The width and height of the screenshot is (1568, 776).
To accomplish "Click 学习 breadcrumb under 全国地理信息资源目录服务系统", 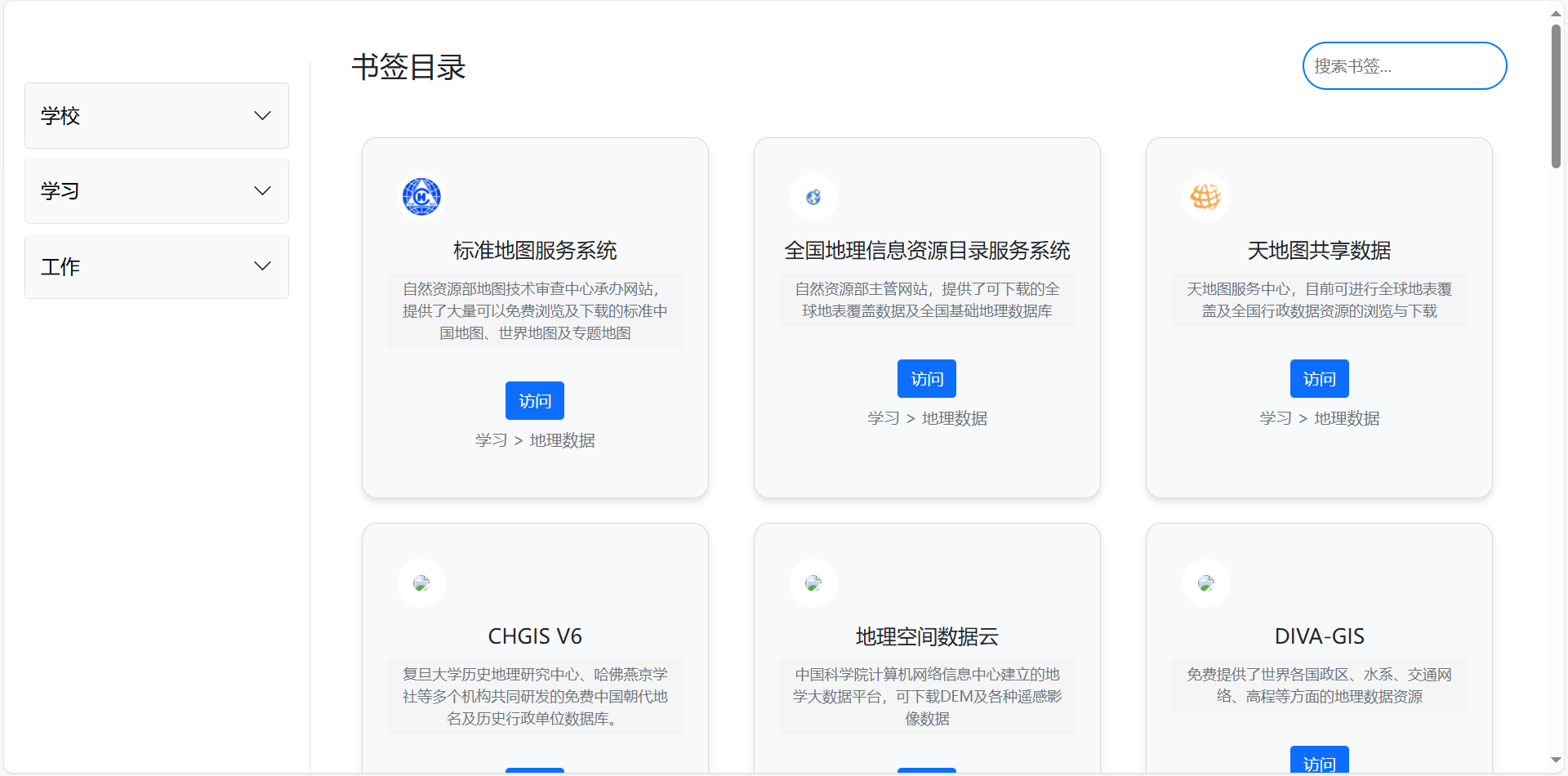I will pos(882,417).
